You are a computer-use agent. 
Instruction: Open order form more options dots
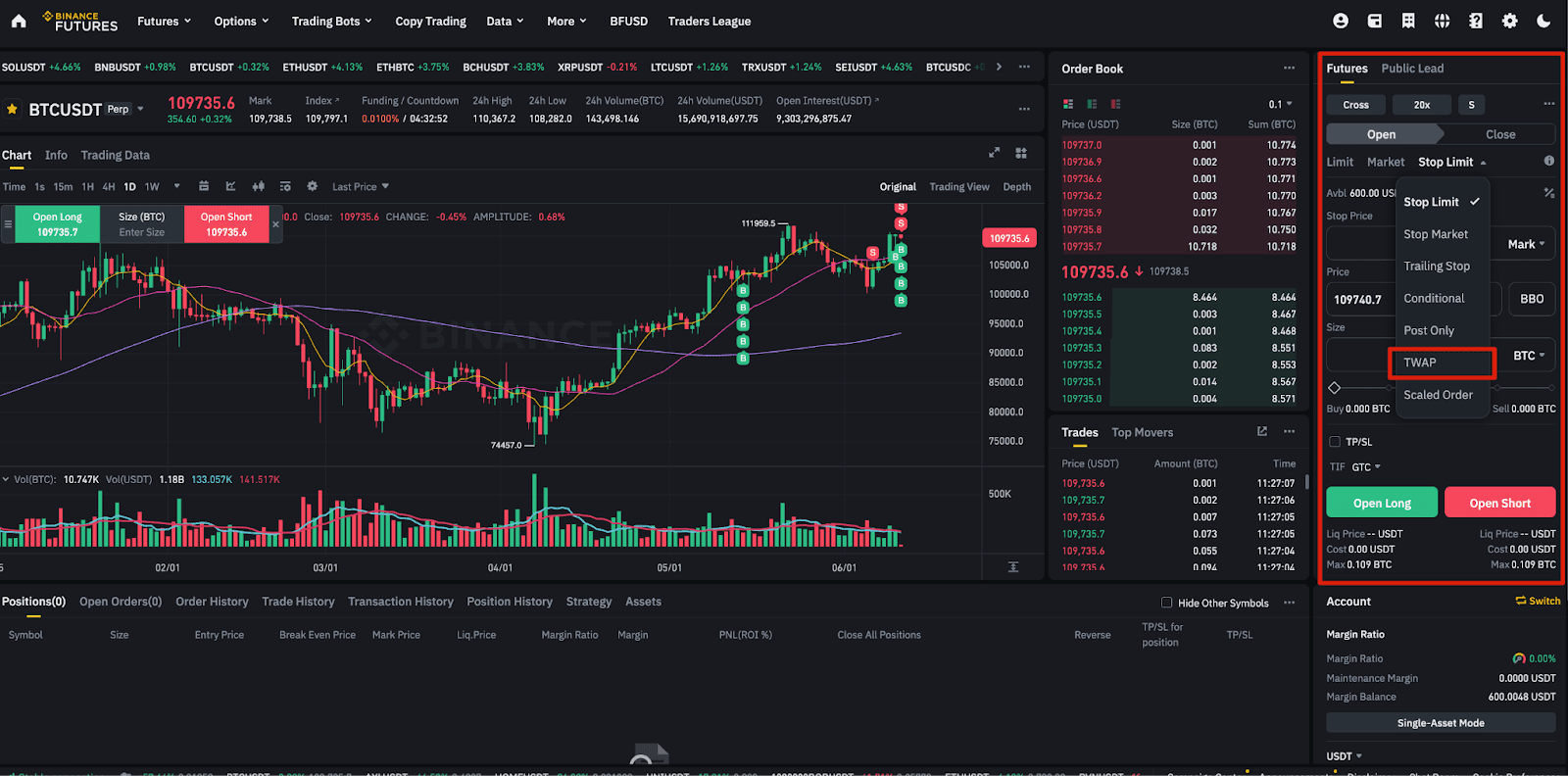pos(1548,104)
